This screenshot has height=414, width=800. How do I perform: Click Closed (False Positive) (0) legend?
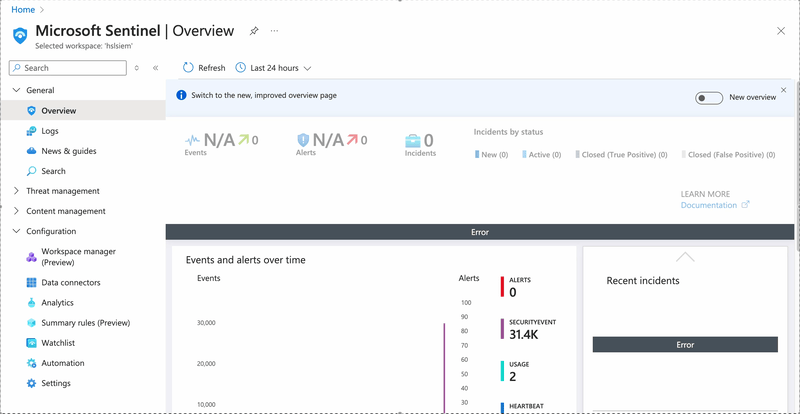pyautogui.click(x=729, y=155)
